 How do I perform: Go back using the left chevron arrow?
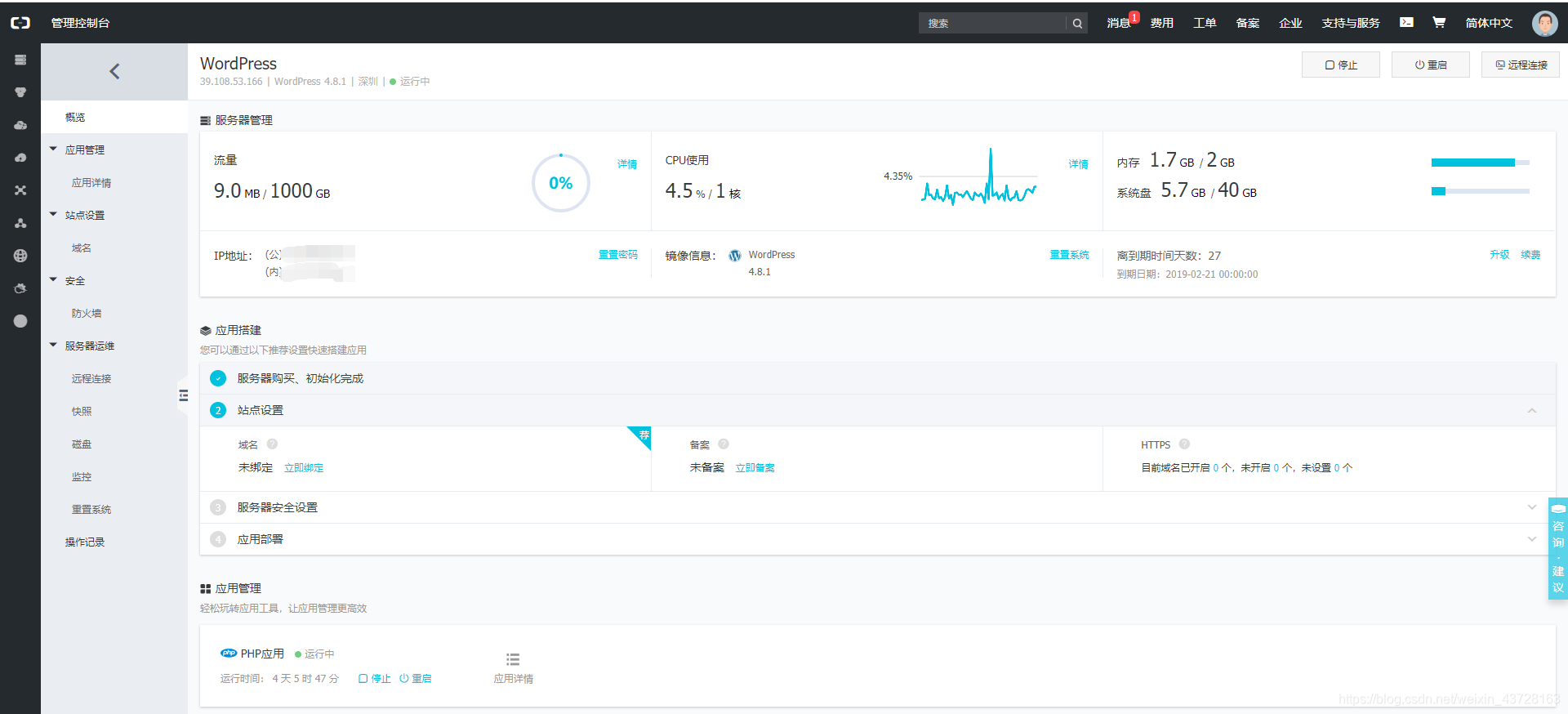pyautogui.click(x=114, y=71)
